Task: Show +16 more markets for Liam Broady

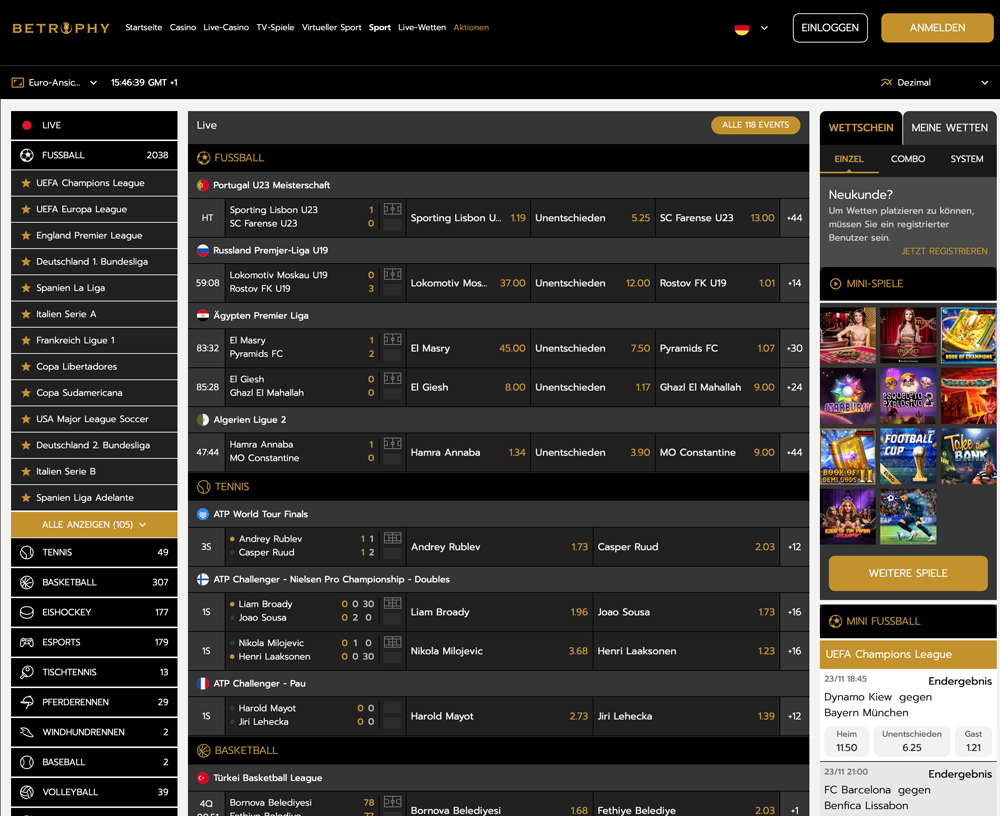Action: click(794, 612)
